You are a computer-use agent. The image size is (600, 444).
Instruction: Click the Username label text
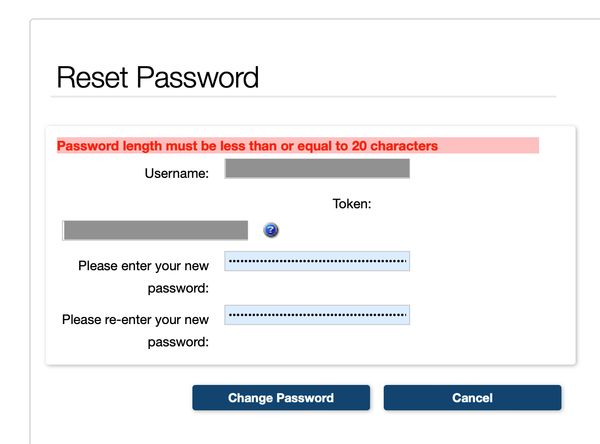pyautogui.click(x=176, y=174)
